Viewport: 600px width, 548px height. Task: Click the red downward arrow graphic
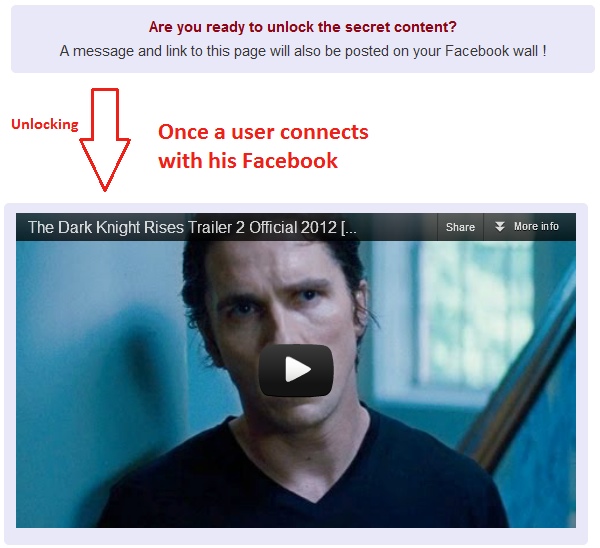[104, 140]
